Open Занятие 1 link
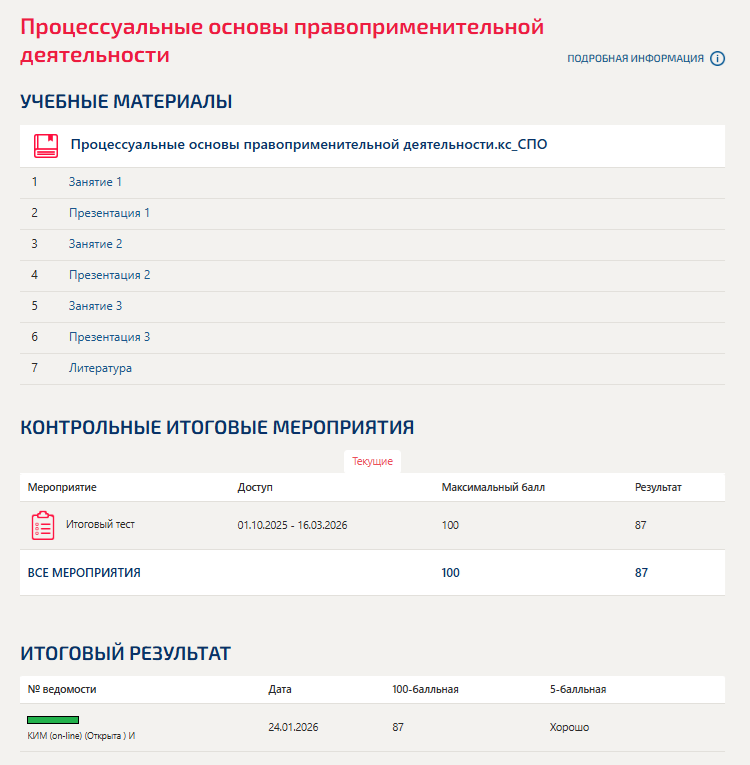This screenshot has height=765, width=750. click(95, 182)
